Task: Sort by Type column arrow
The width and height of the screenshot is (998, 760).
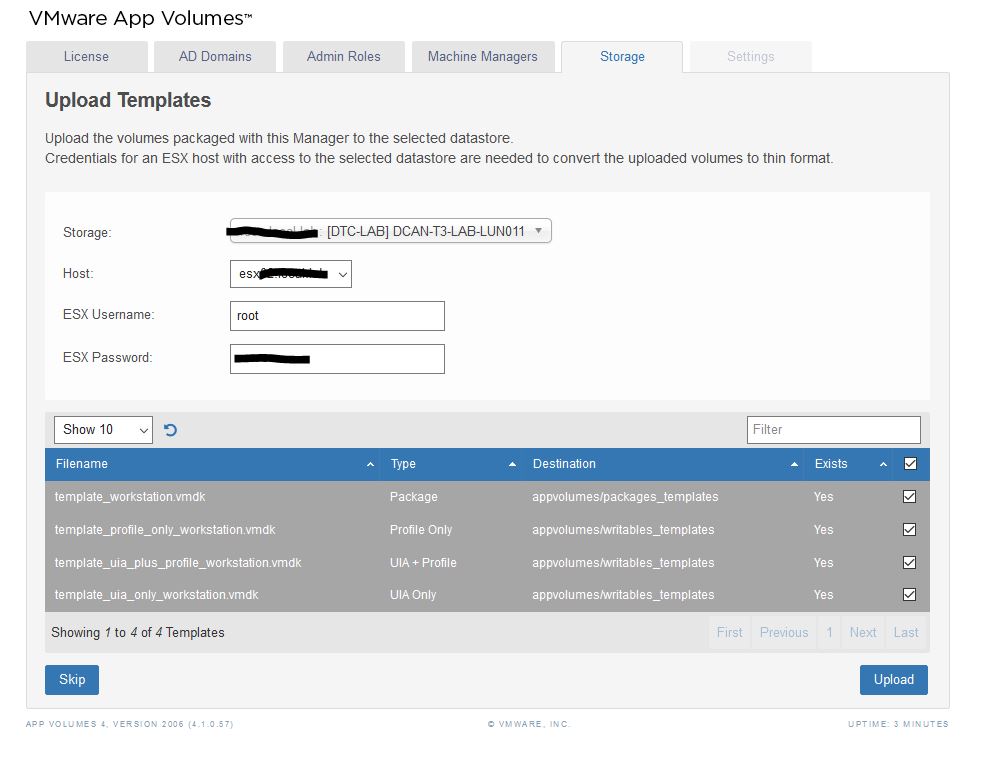Action: [x=512, y=465]
